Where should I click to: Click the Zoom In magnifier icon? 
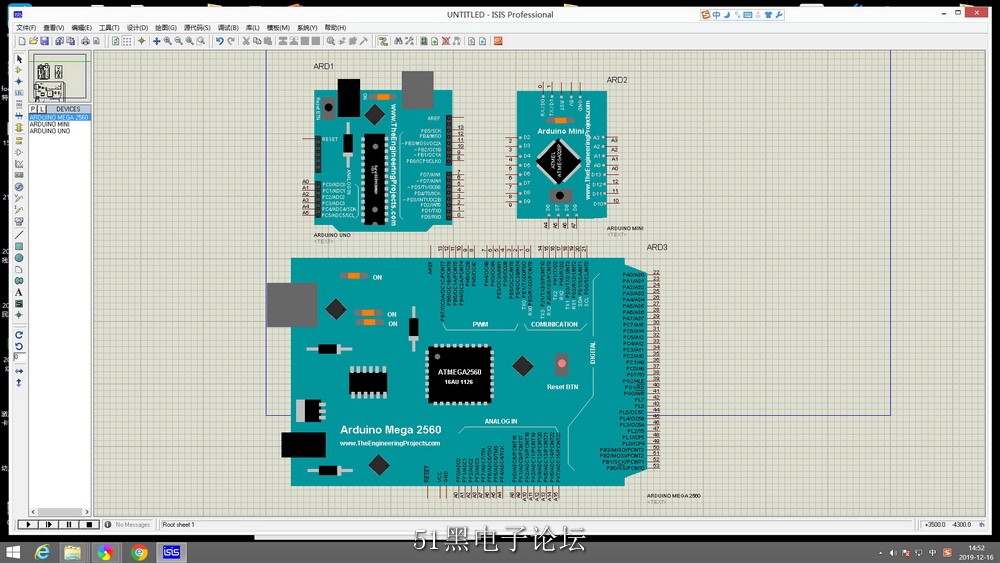coord(168,41)
